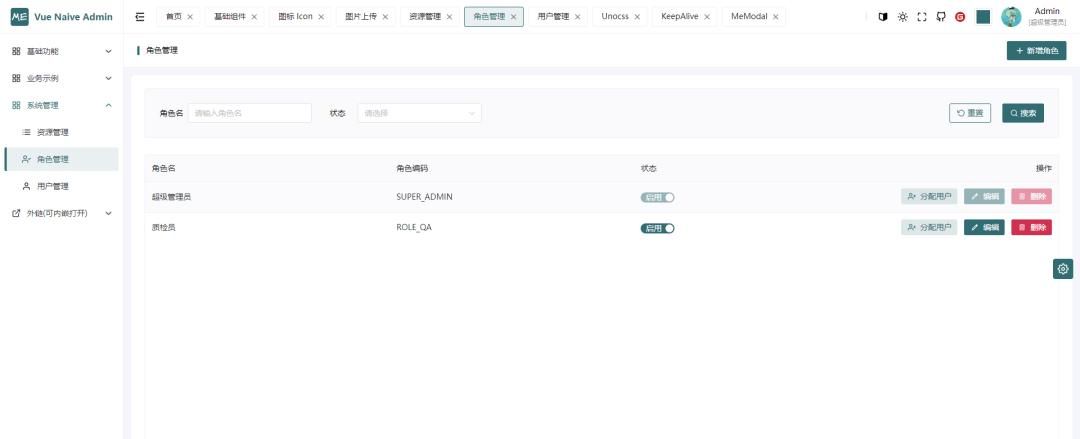Click 编辑 button for 质检员
Image resolution: width=1080 pixels, height=439 pixels.
pos(984,227)
